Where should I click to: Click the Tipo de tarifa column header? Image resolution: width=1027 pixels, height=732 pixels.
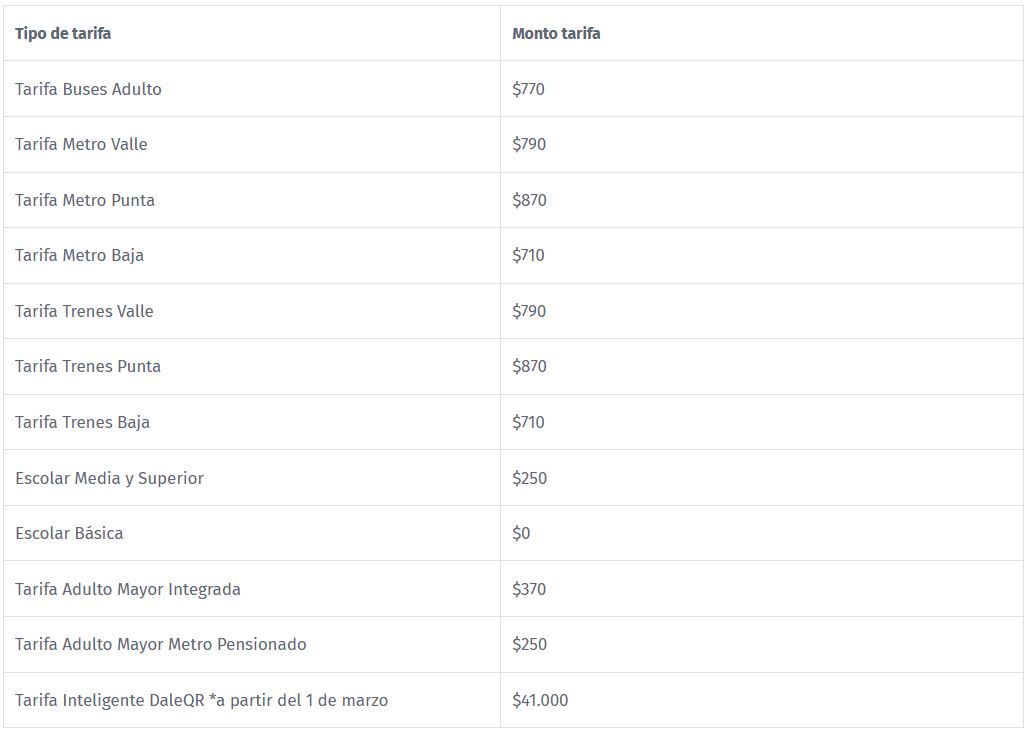63,33
